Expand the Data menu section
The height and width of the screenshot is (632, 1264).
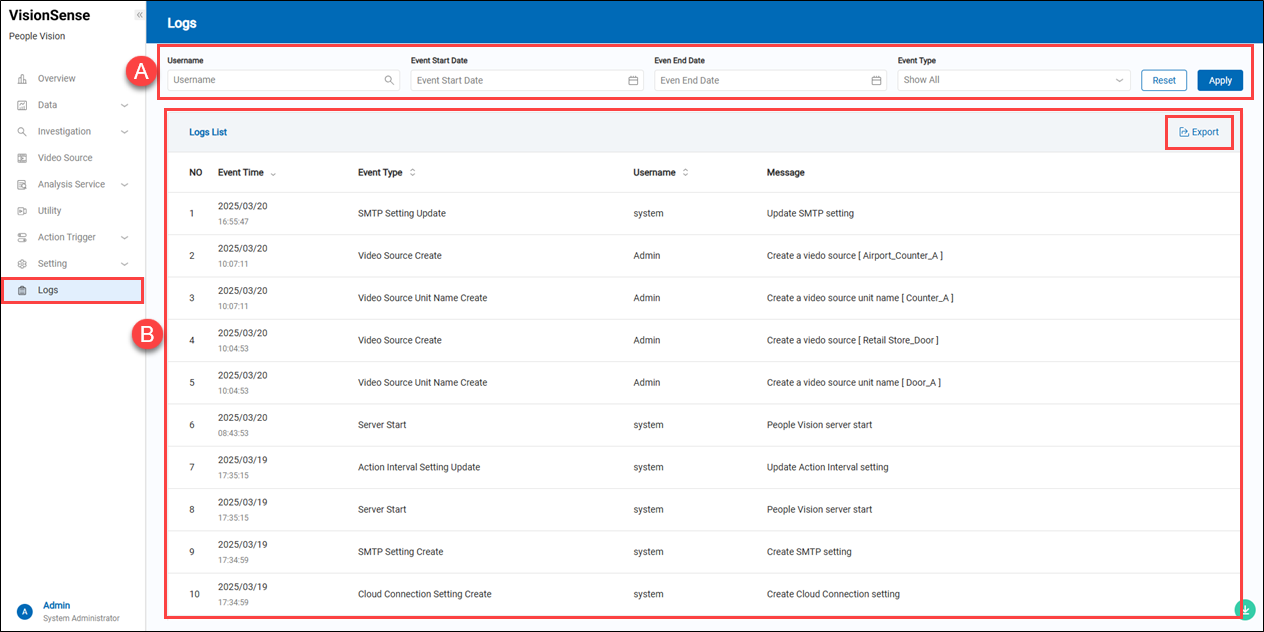pos(124,105)
